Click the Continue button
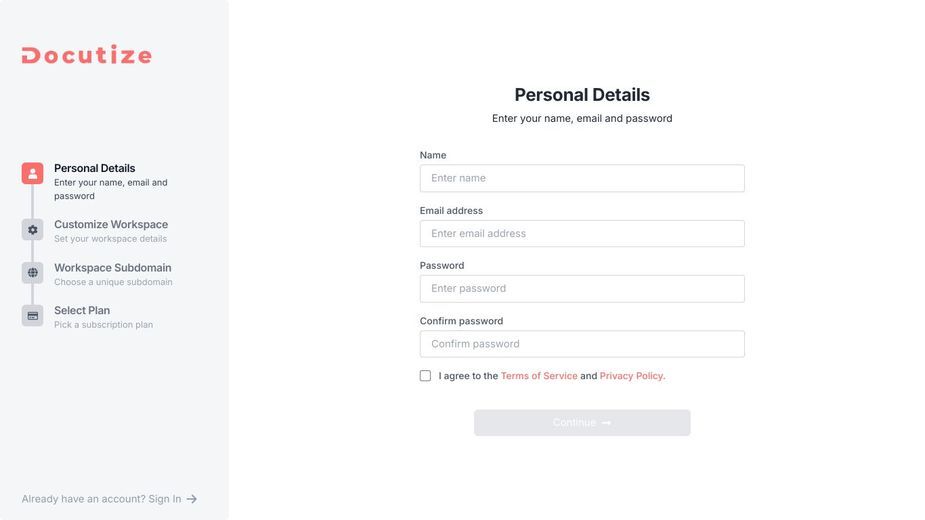 582,423
